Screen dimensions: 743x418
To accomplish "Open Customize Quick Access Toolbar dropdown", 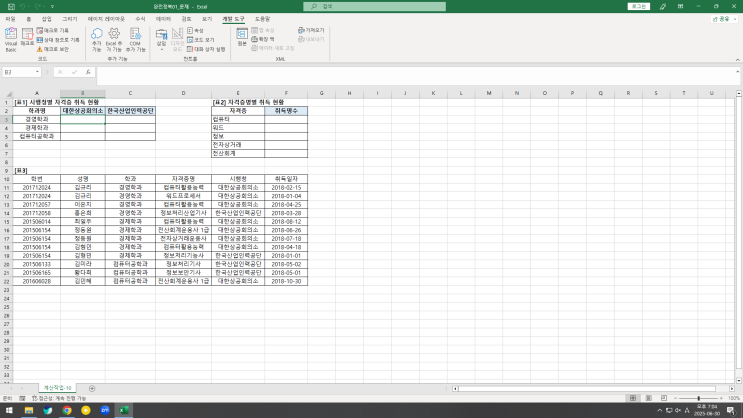I will tap(52, 7).
